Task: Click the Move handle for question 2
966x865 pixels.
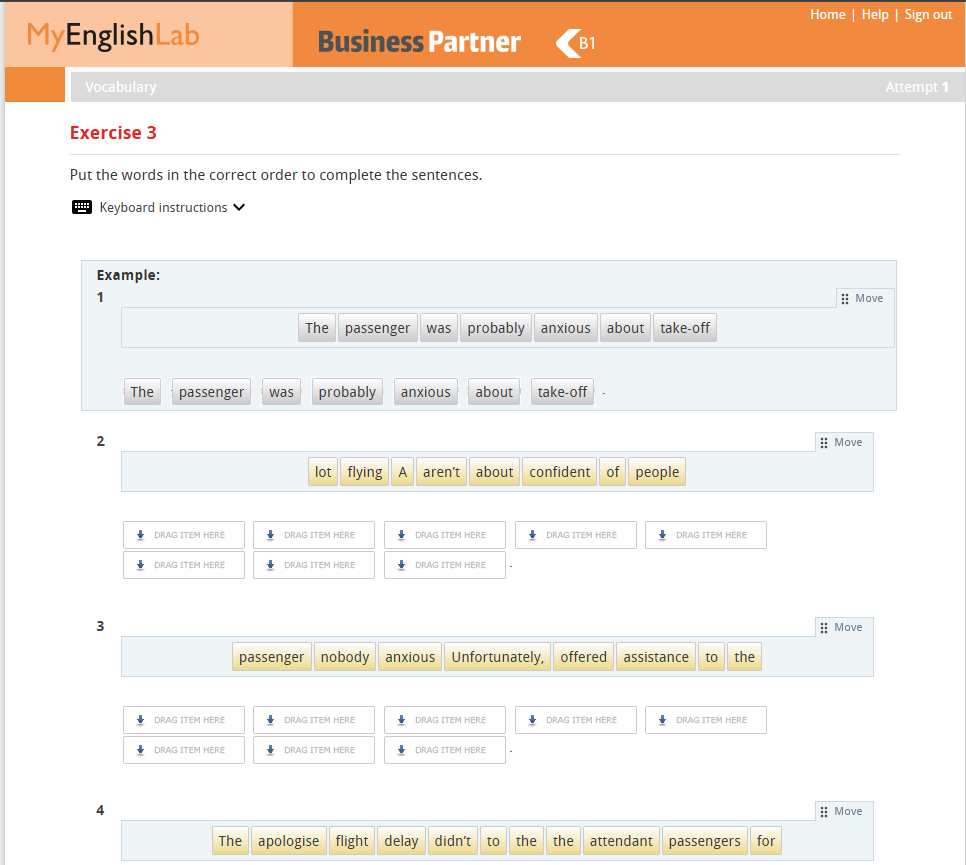Action: pos(840,442)
